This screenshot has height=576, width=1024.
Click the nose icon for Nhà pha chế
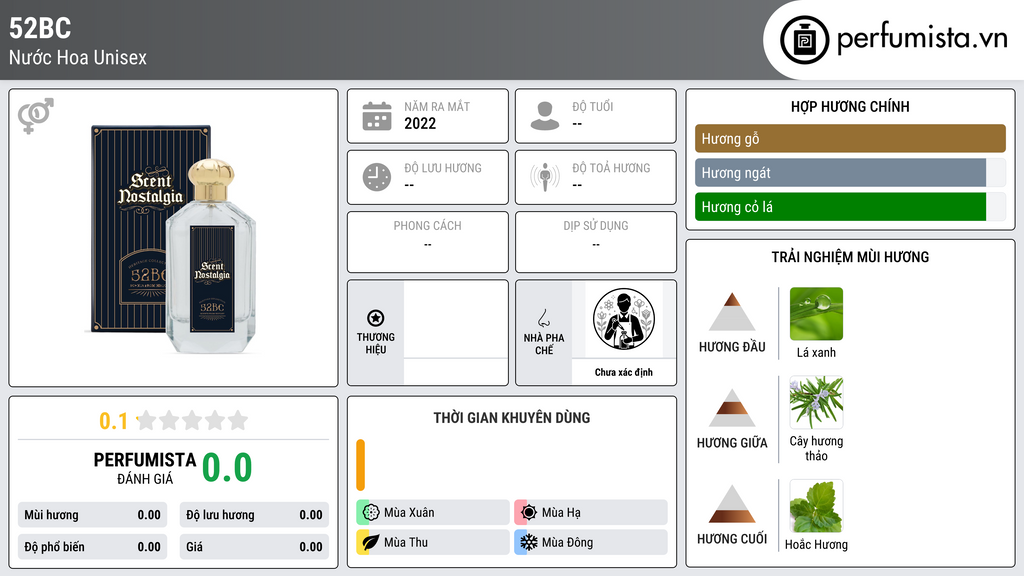543,318
